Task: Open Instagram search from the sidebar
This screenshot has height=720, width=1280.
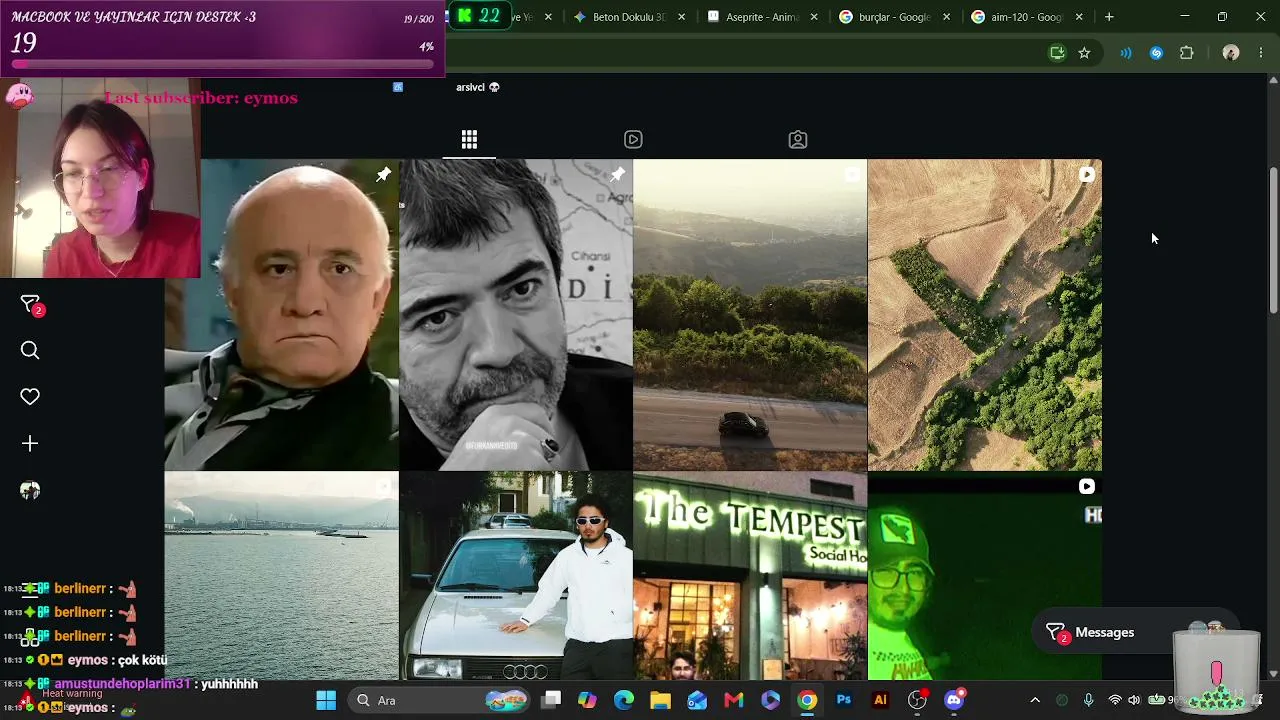Action: point(30,350)
